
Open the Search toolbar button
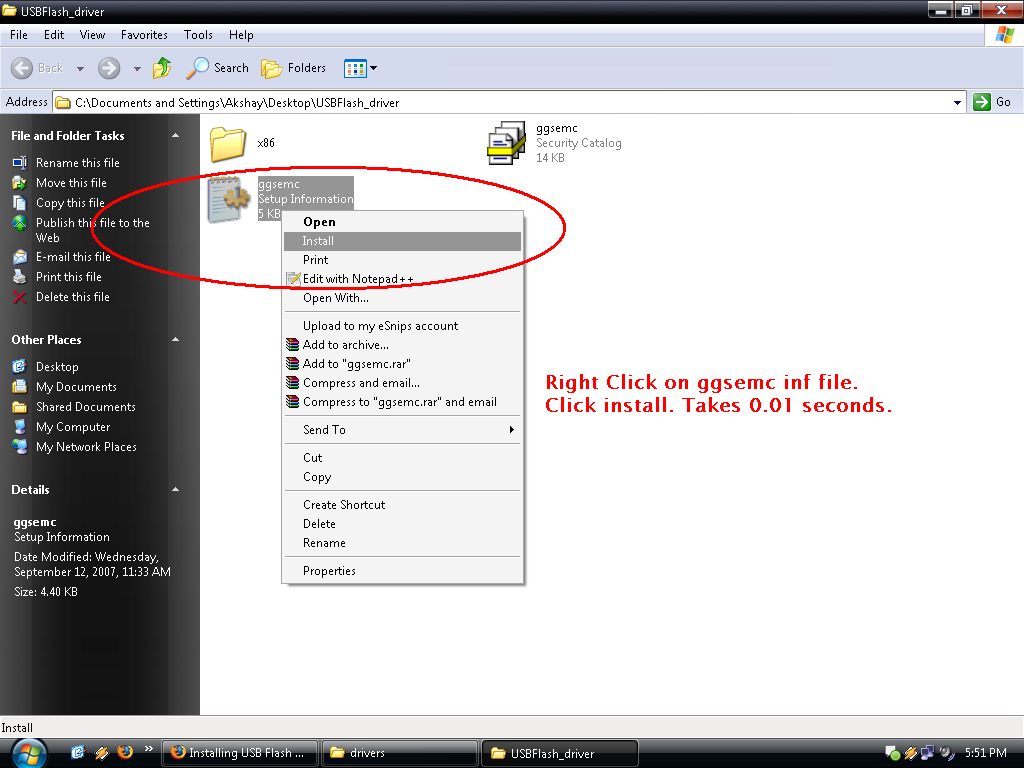[217, 68]
